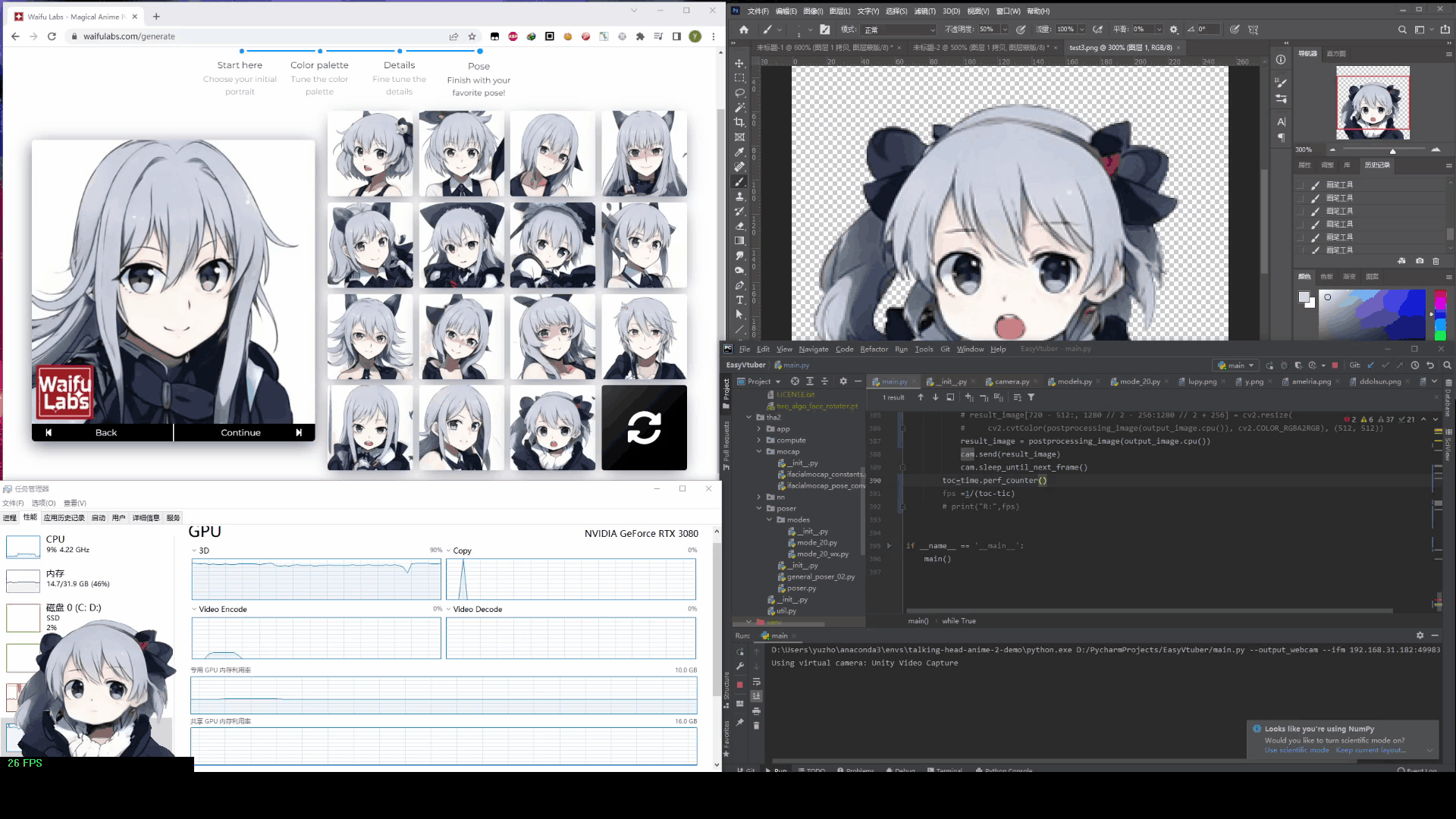1456x819 pixels.
Task: Select the Marquee selection tool
Action: pyautogui.click(x=740, y=77)
